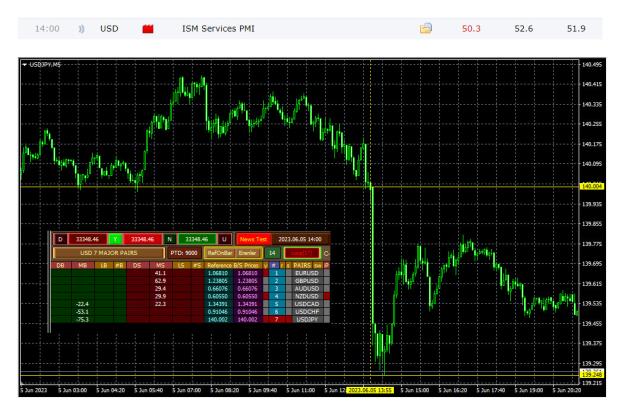Select the 14:00 event time
The height and width of the screenshot is (416, 625).
point(47,29)
